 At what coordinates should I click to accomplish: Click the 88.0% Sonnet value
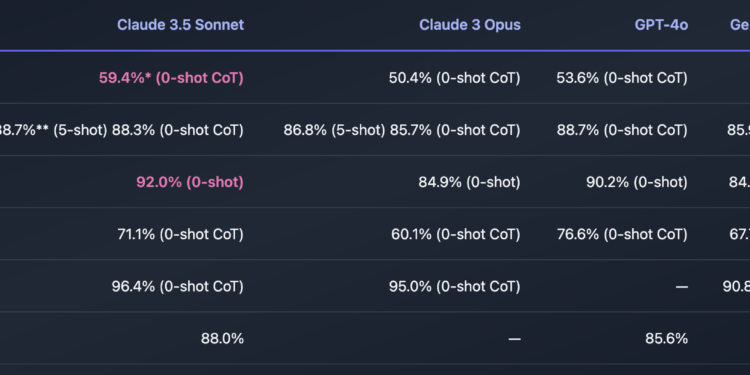pyautogui.click(x=222, y=339)
